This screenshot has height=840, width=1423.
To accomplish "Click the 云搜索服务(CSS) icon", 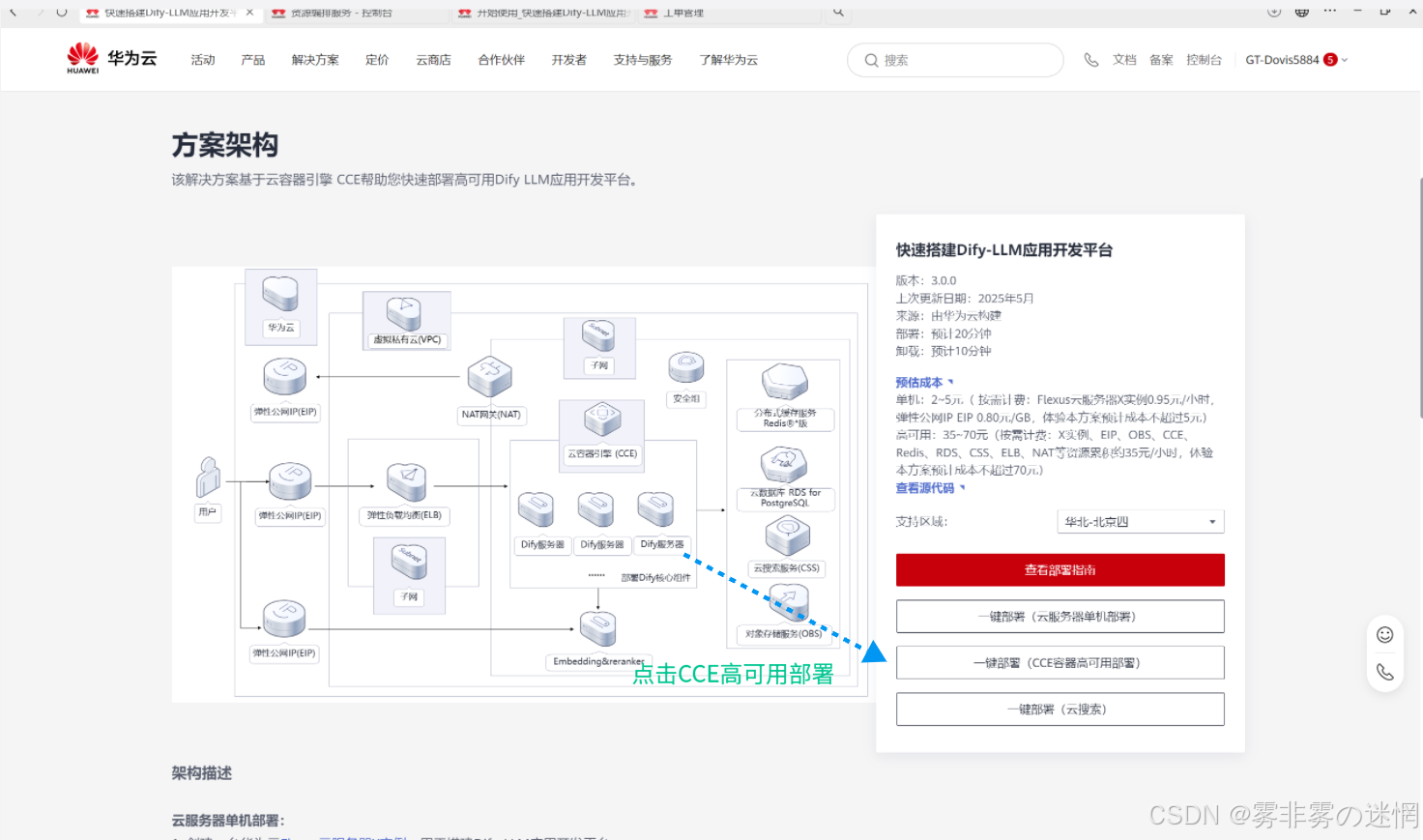I will click(x=787, y=536).
